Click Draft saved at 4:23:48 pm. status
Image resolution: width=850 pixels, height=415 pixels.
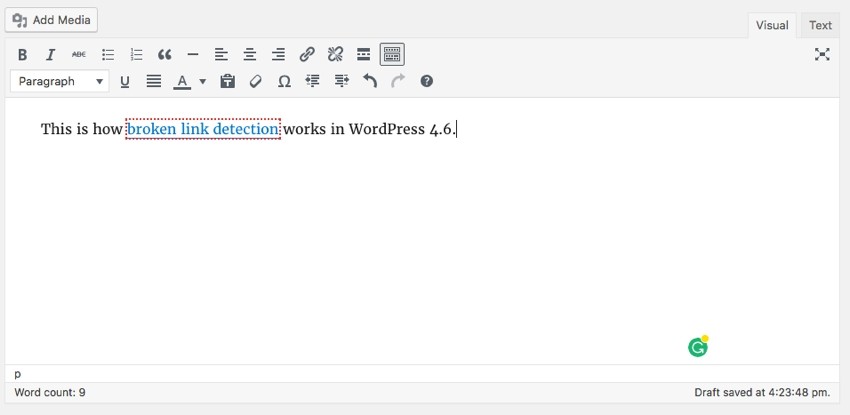[762, 392]
